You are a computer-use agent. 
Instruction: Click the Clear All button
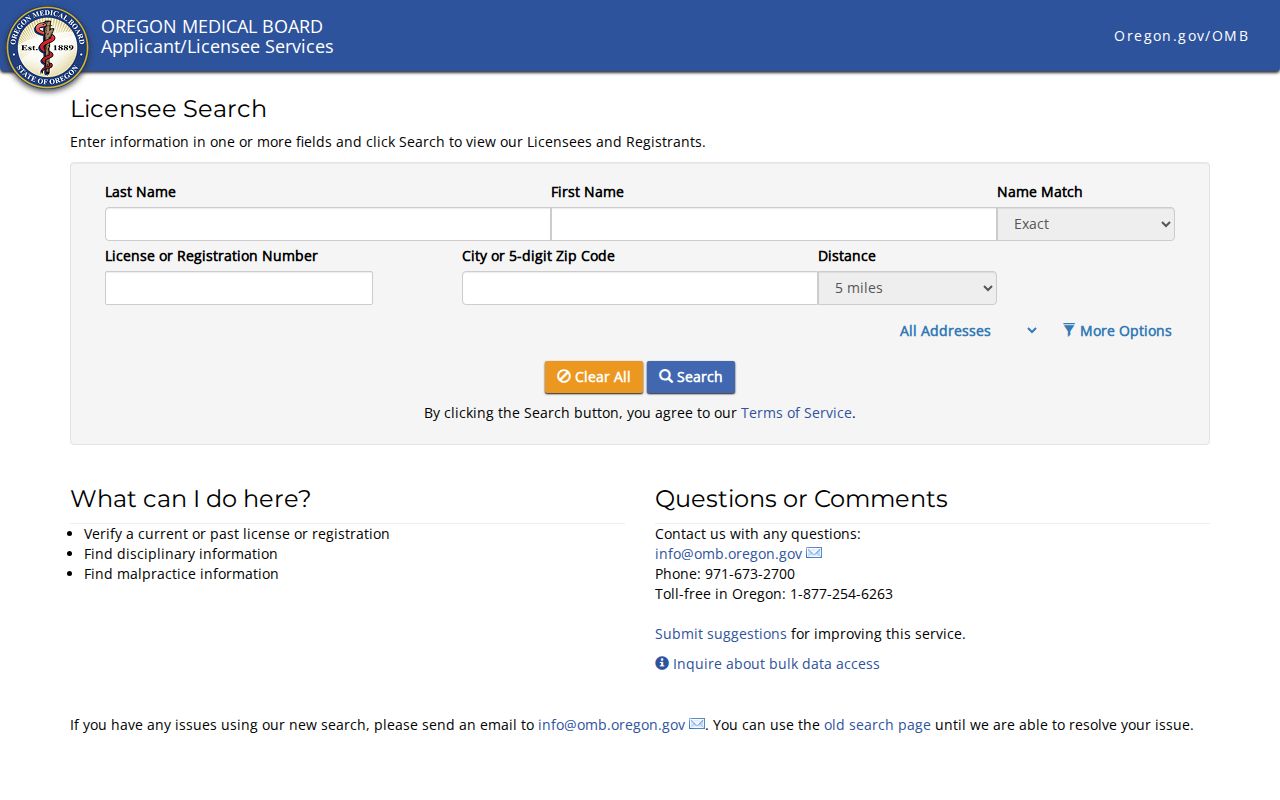(x=594, y=377)
